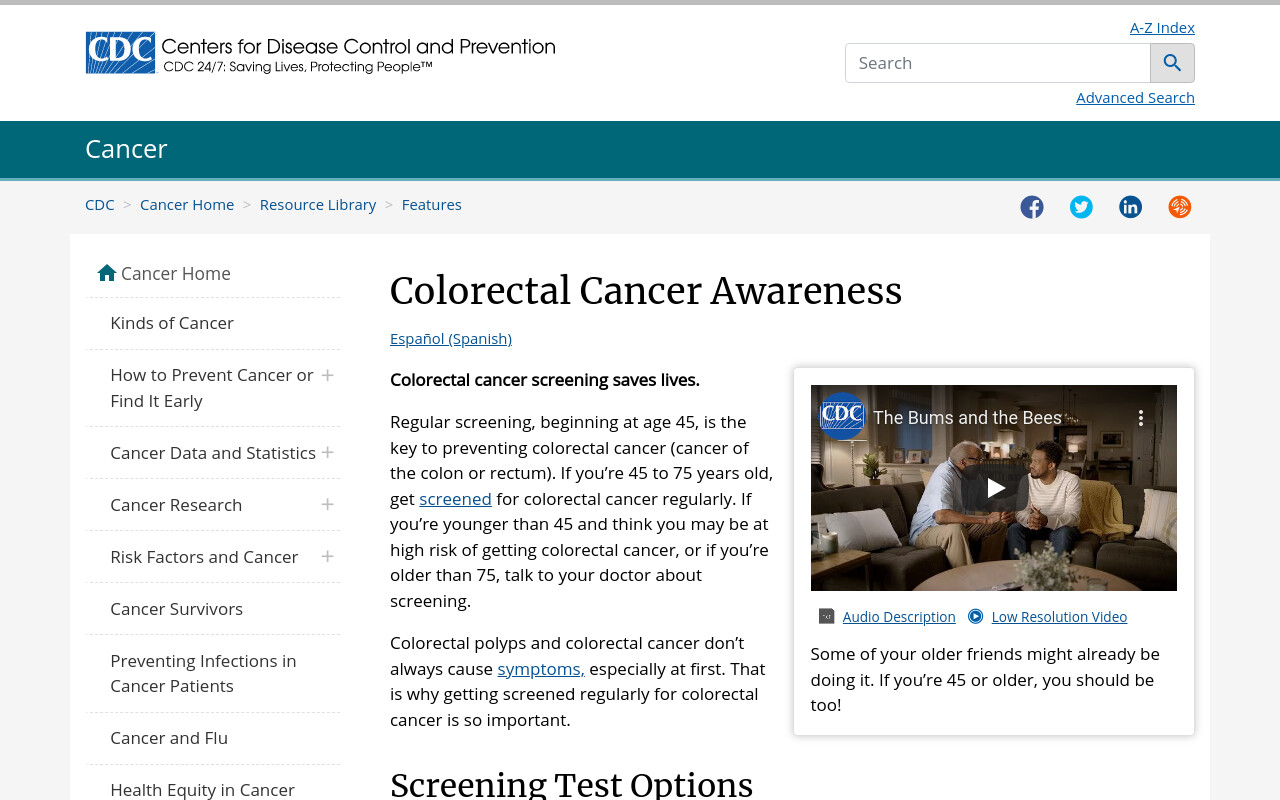This screenshot has width=1280, height=800.
Task: Share the page on Twitter
Action: tap(1081, 207)
